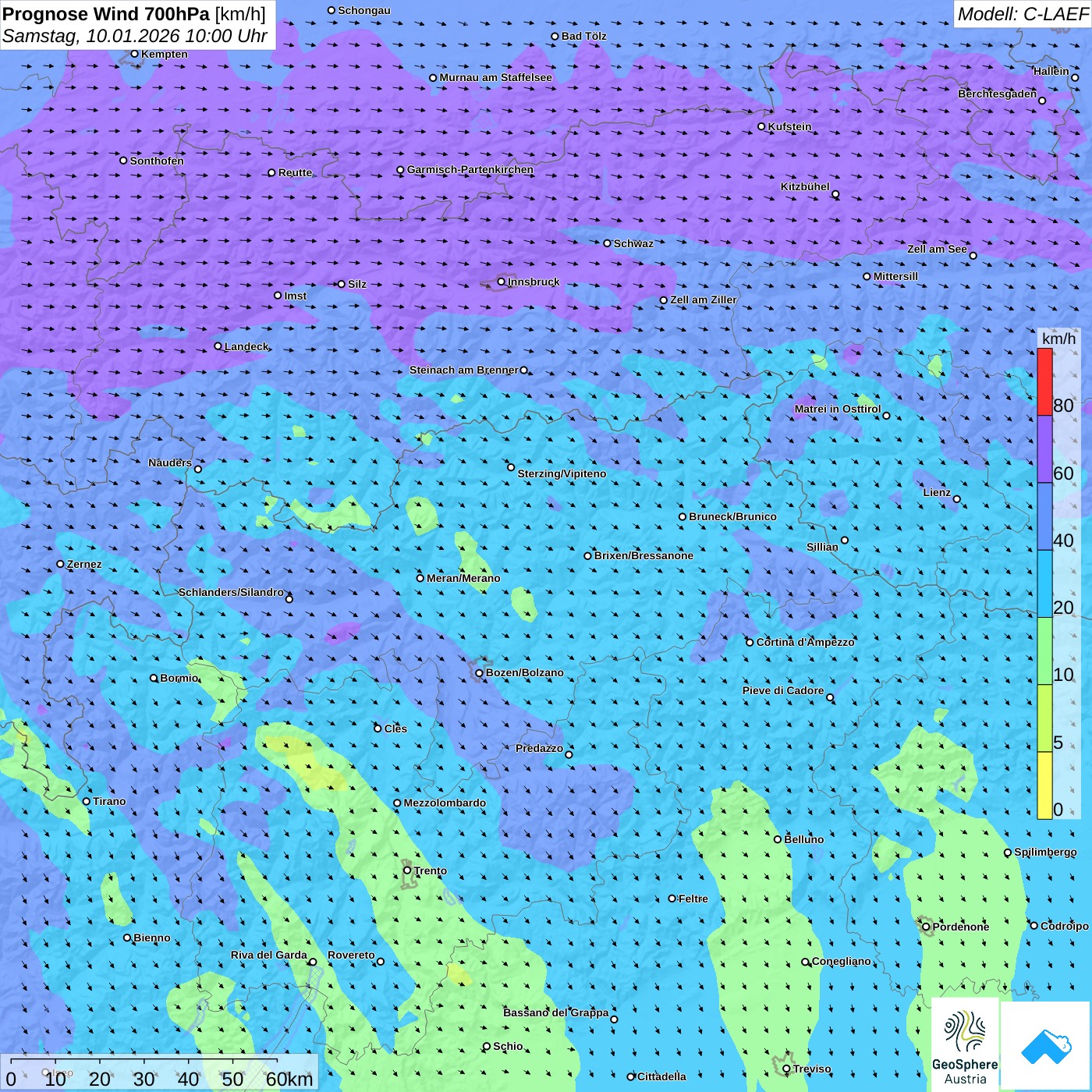Click the Mezzolombardo label
This screenshot has width=1092, height=1092.
tap(445, 803)
